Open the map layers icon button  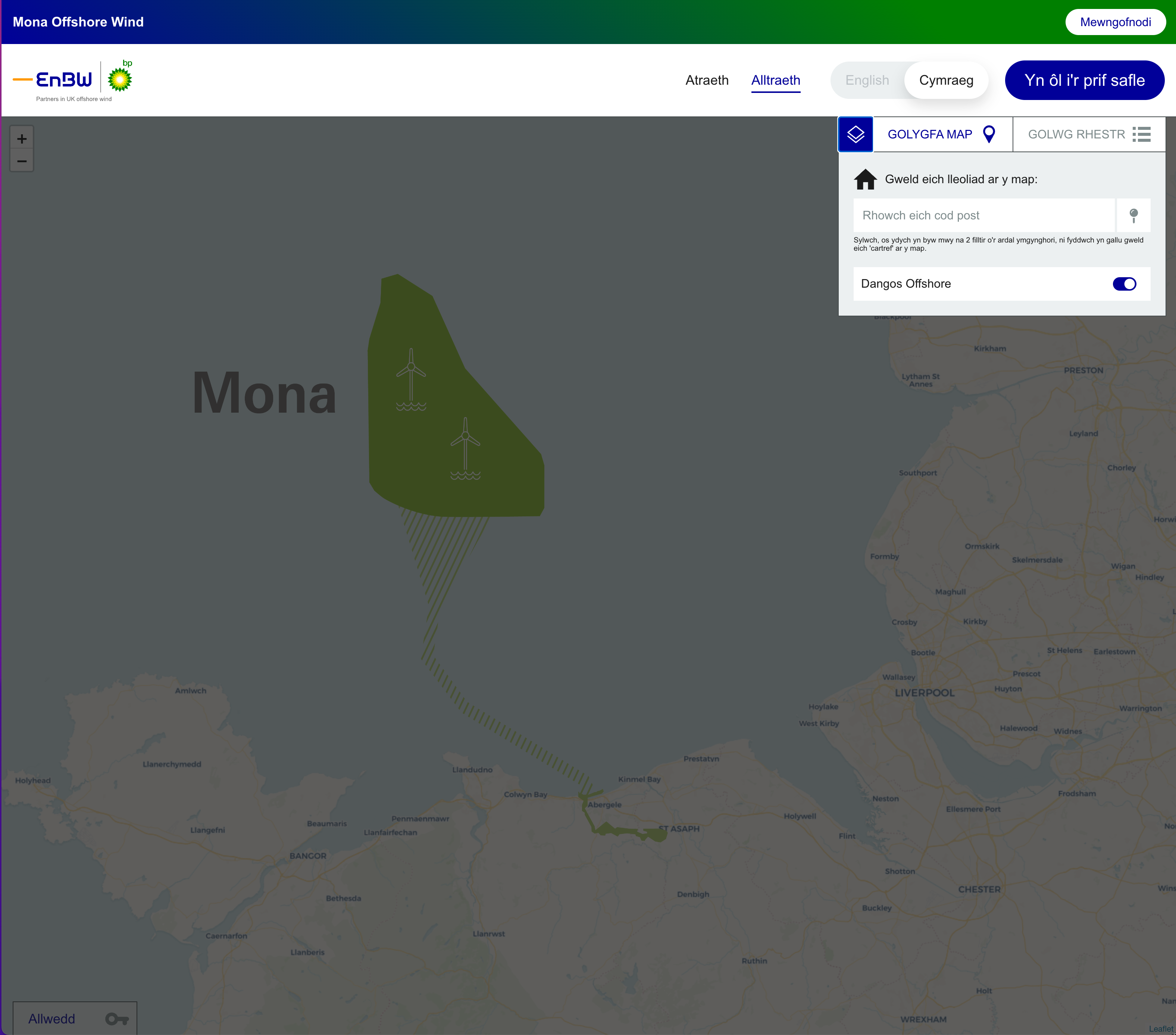856,135
